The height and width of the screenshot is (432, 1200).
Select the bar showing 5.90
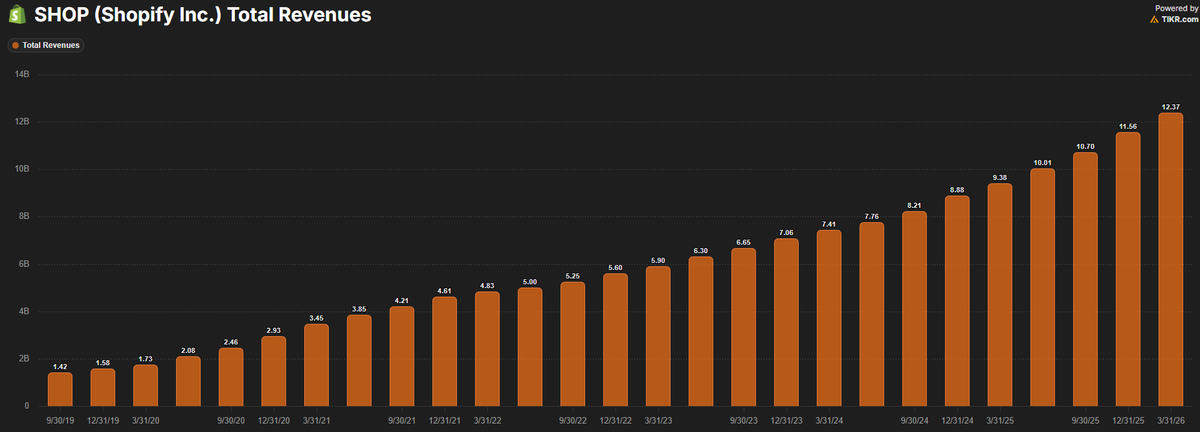point(658,336)
